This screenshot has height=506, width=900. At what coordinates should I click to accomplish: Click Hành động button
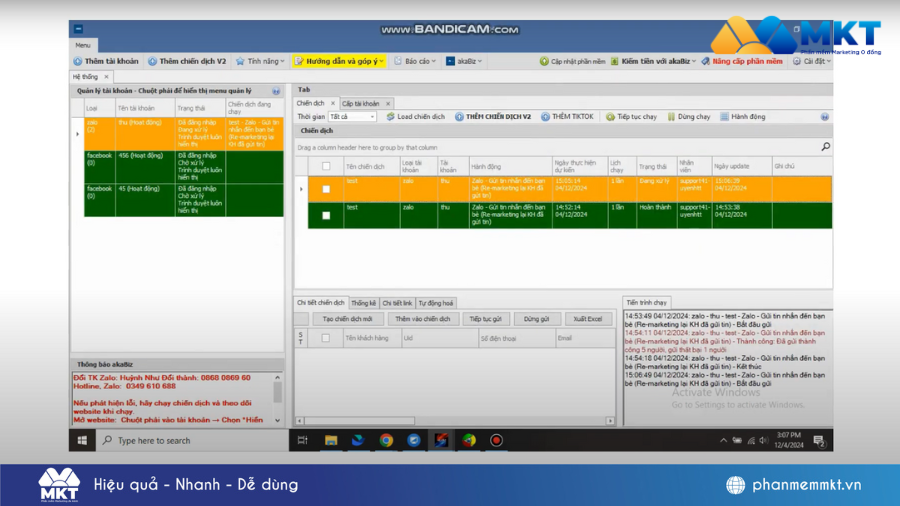pyautogui.click(x=743, y=116)
